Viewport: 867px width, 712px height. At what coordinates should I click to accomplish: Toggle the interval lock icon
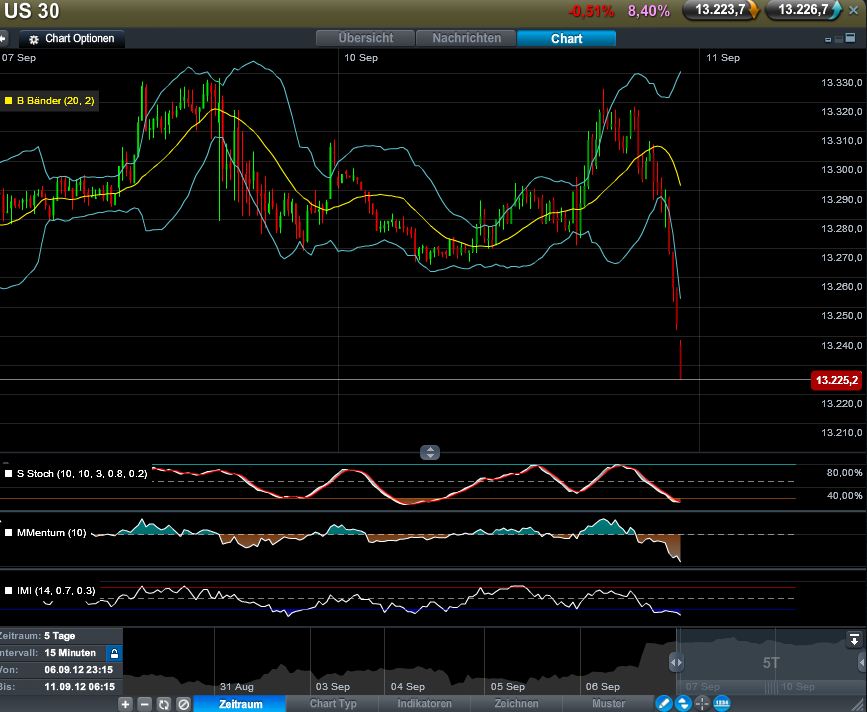tap(114, 652)
